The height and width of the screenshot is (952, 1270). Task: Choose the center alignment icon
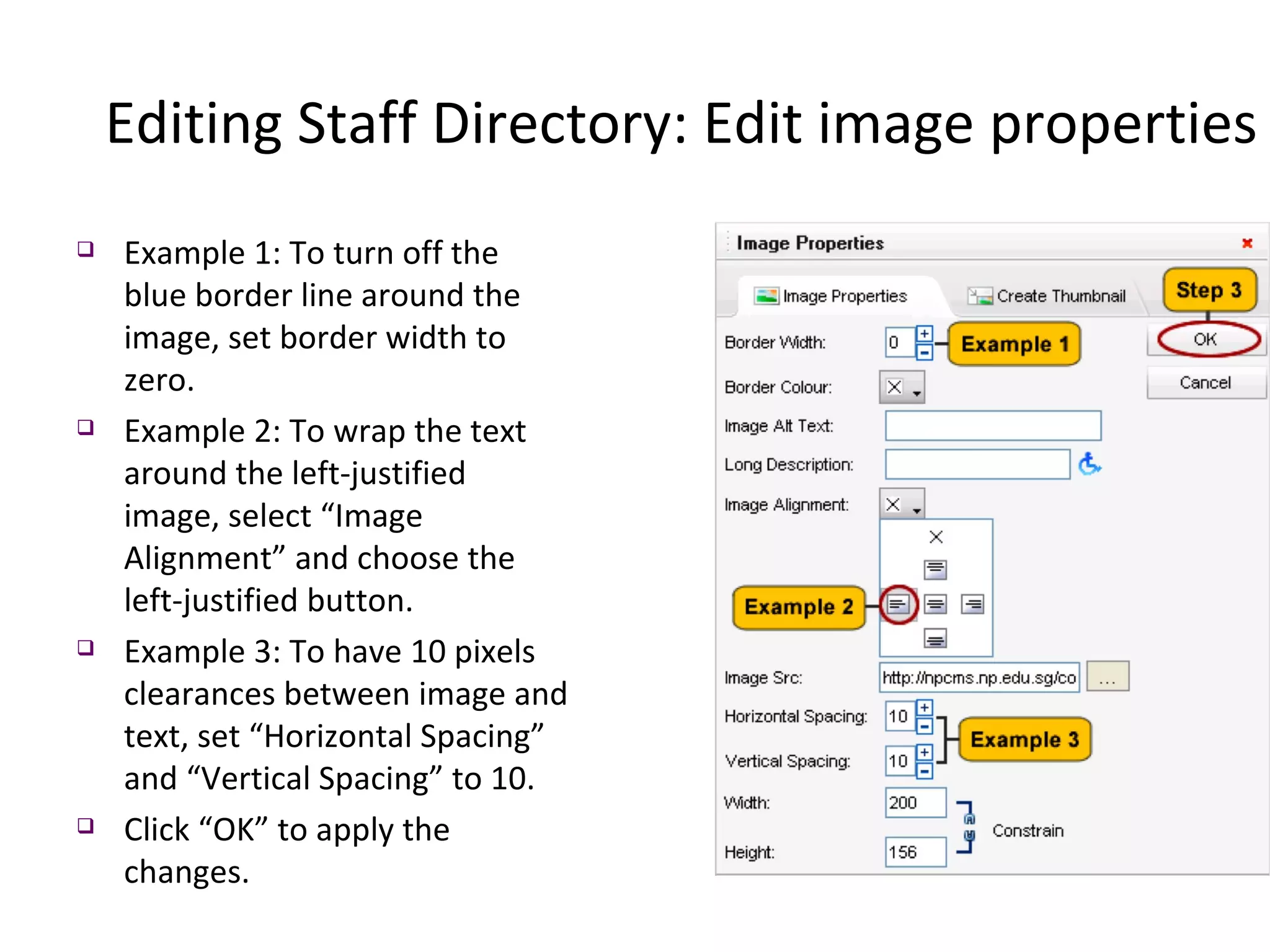click(x=936, y=604)
